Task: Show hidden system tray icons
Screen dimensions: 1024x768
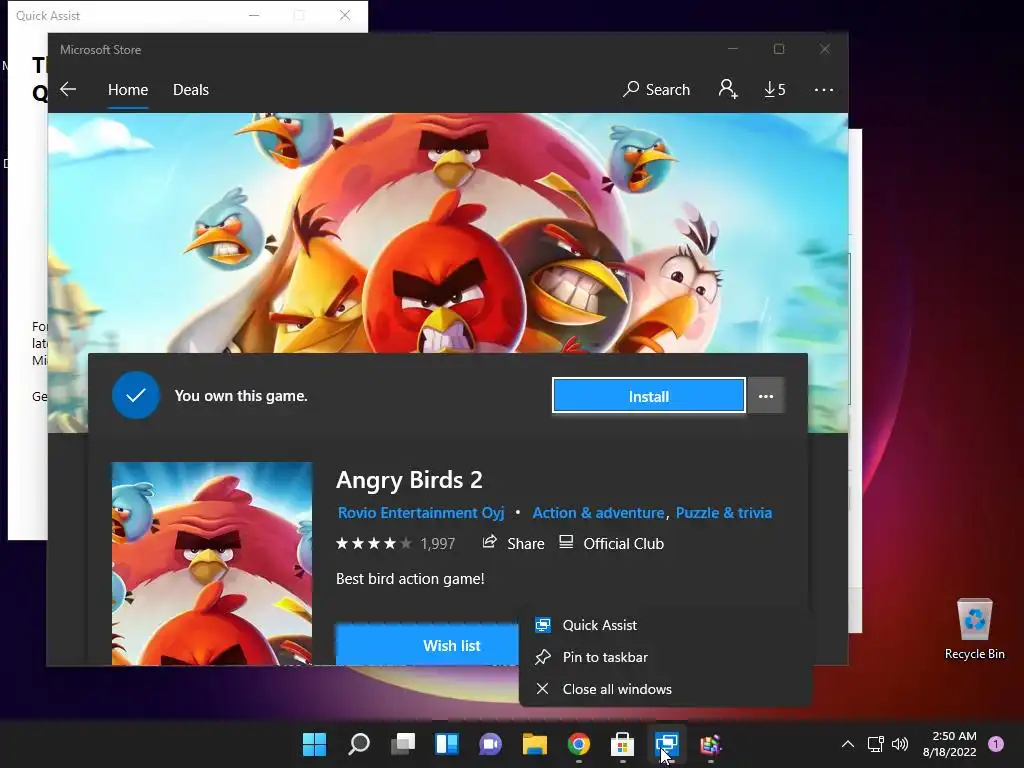Action: click(x=848, y=744)
